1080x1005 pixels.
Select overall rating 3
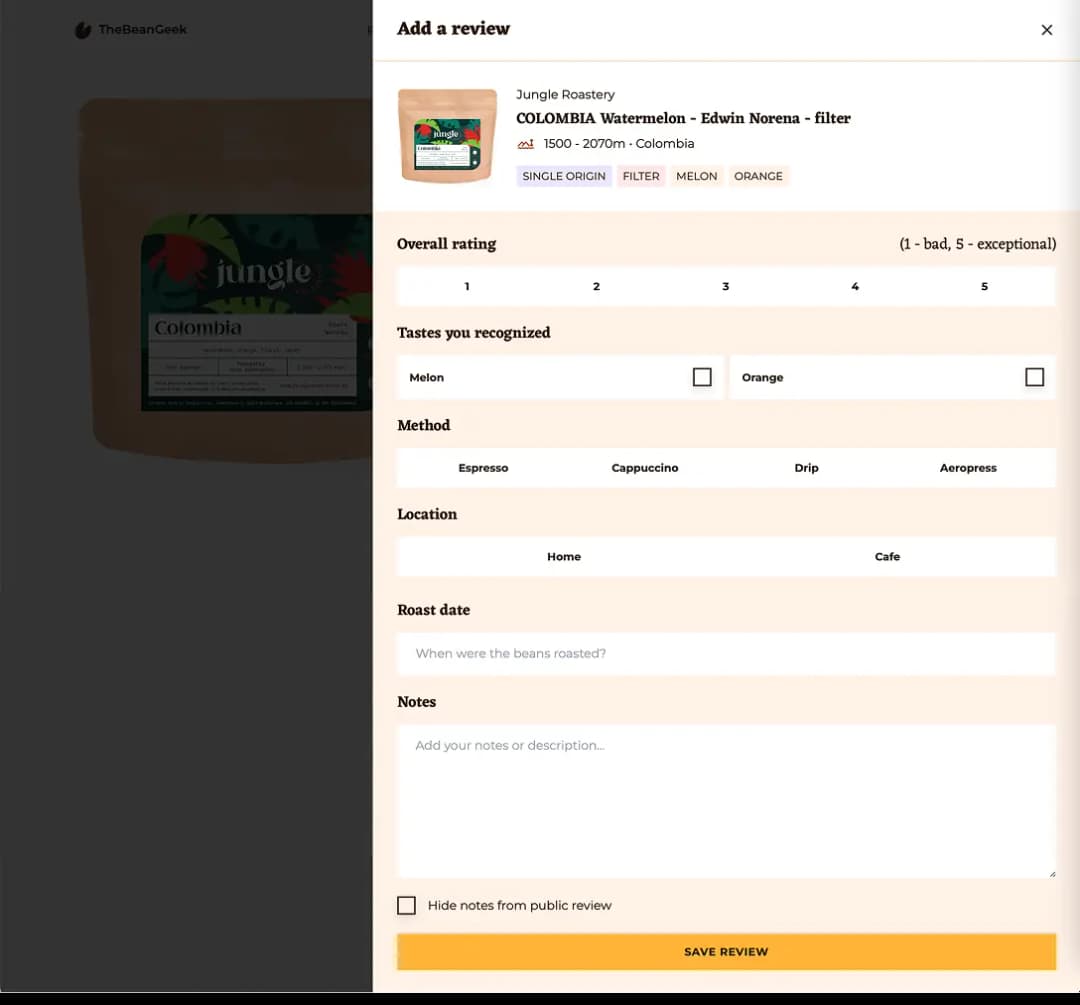[725, 286]
